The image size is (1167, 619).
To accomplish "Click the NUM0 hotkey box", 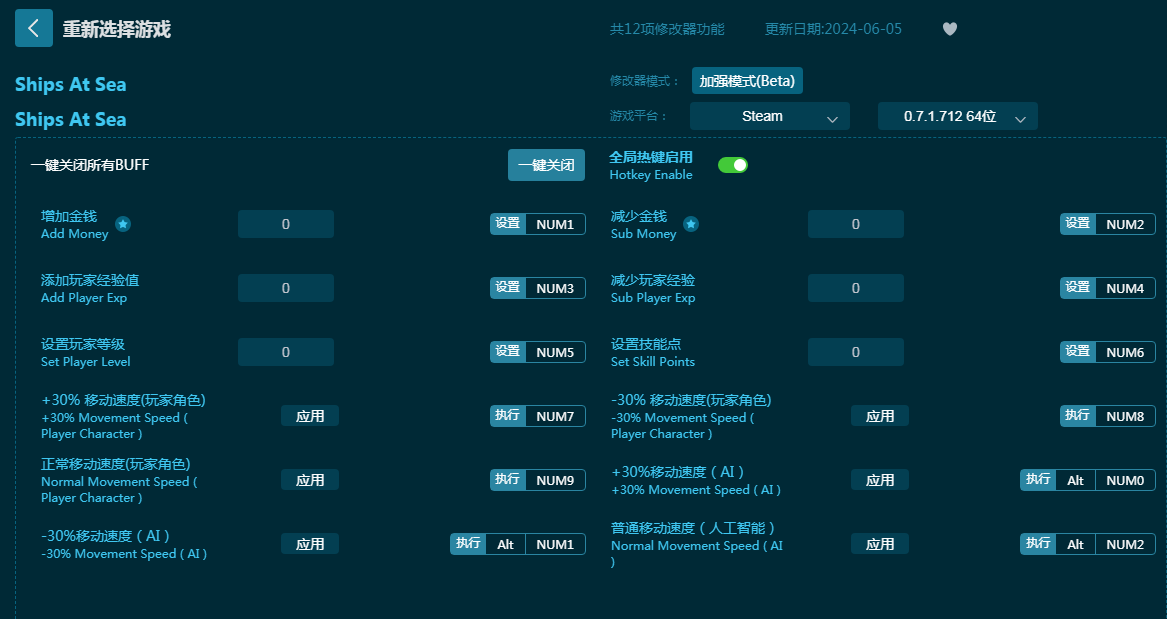I will pyautogui.click(x=1125, y=480).
